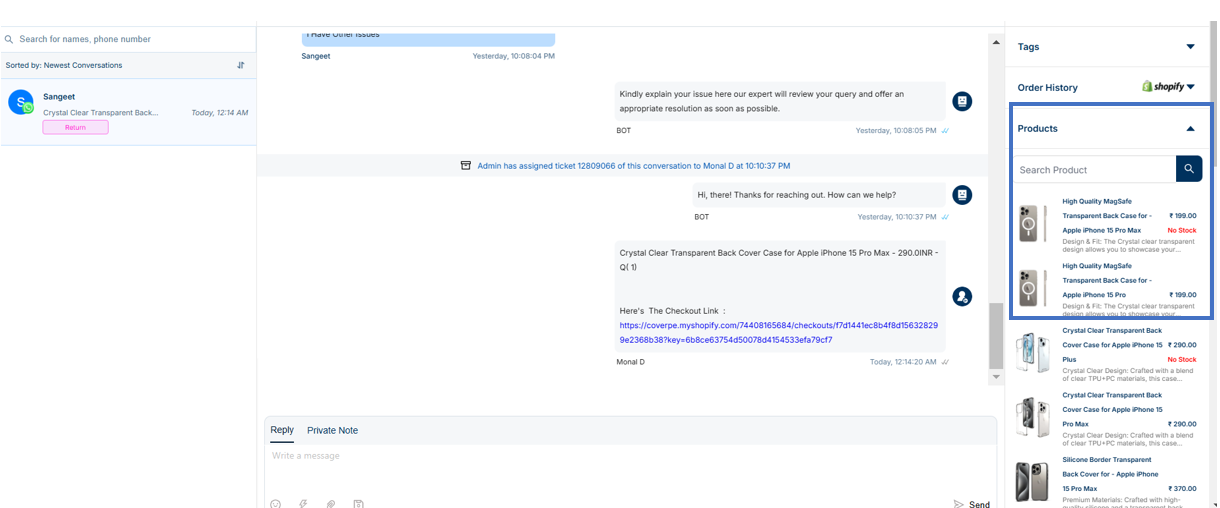Click No Stock label on iPhone 15 Plus case
Image resolution: width=1220 pixels, height=508 pixels.
[1182, 359]
